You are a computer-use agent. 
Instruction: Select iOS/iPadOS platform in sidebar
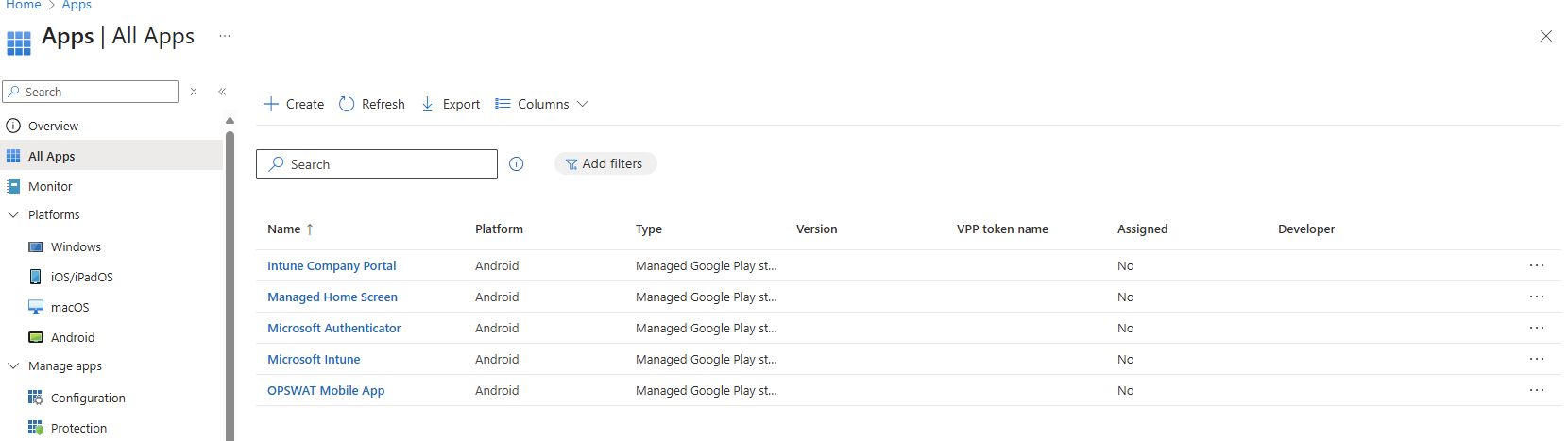[81, 277]
